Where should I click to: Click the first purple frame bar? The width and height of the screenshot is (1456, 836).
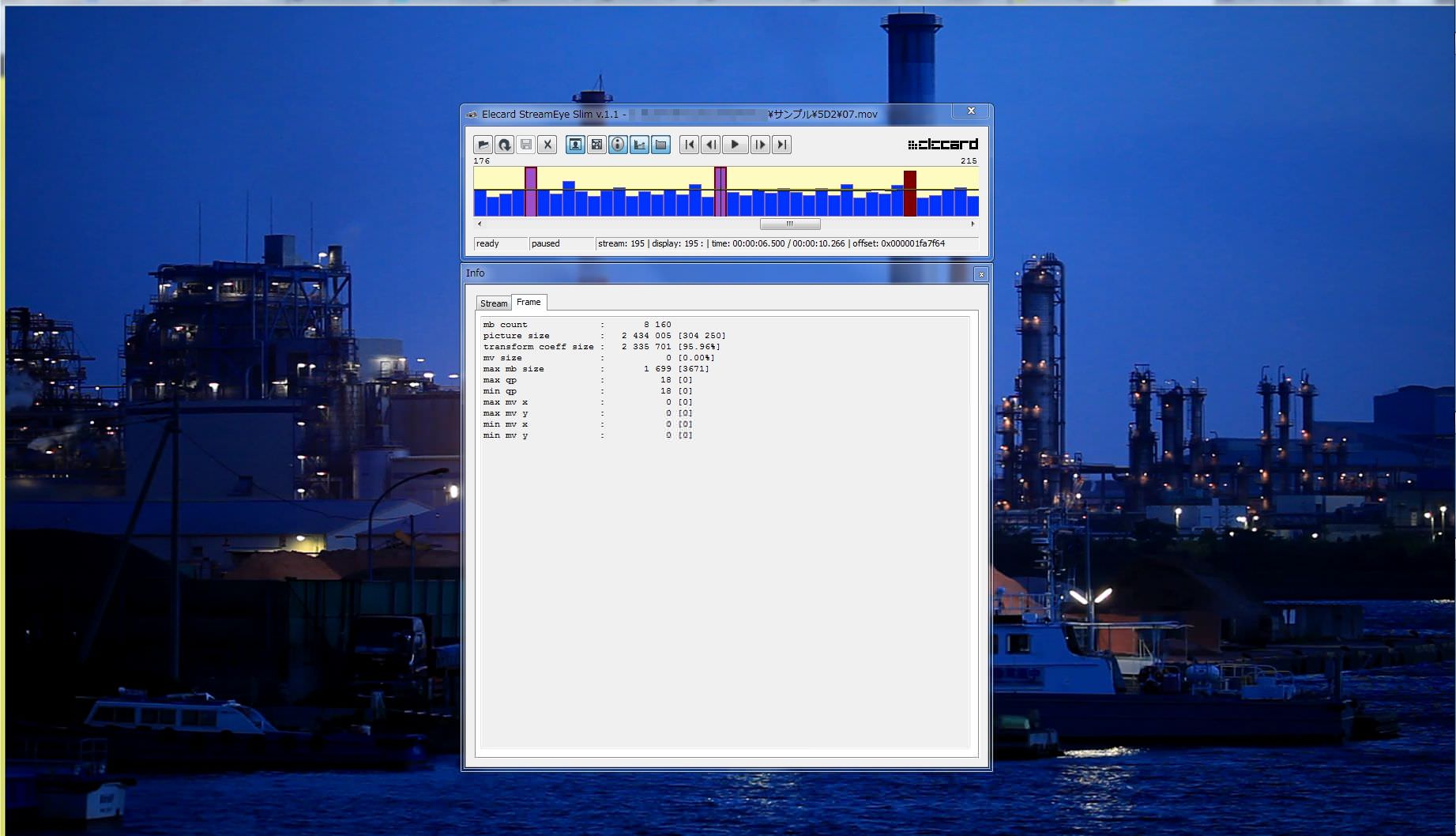point(531,192)
